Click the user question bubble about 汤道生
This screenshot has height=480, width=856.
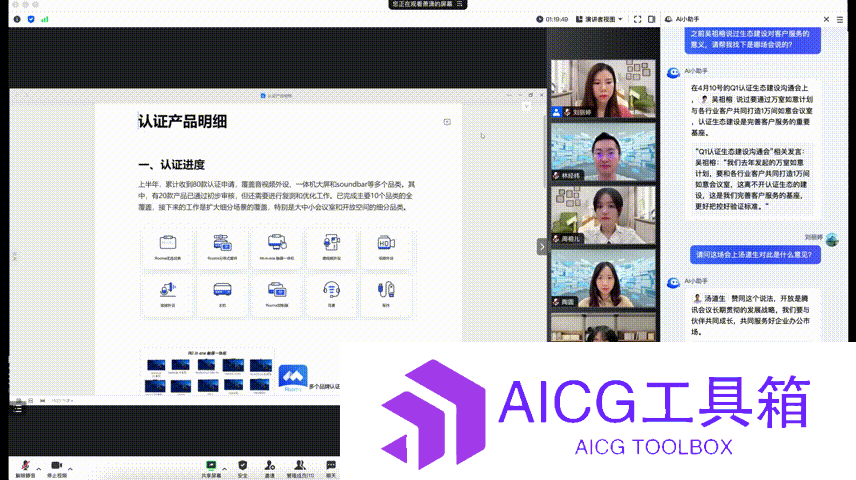(x=755, y=254)
